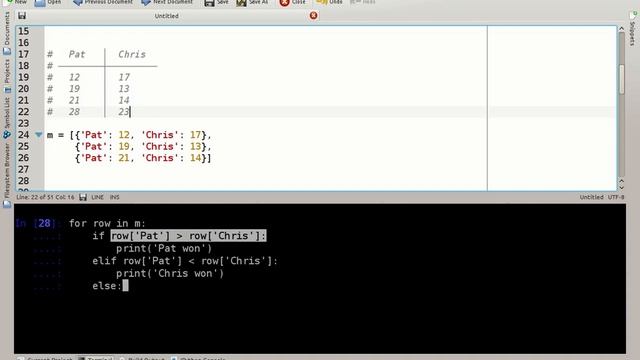The height and width of the screenshot is (360, 640).
Task: Click the 'else:' line in the terminal
Action: tap(107, 286)
